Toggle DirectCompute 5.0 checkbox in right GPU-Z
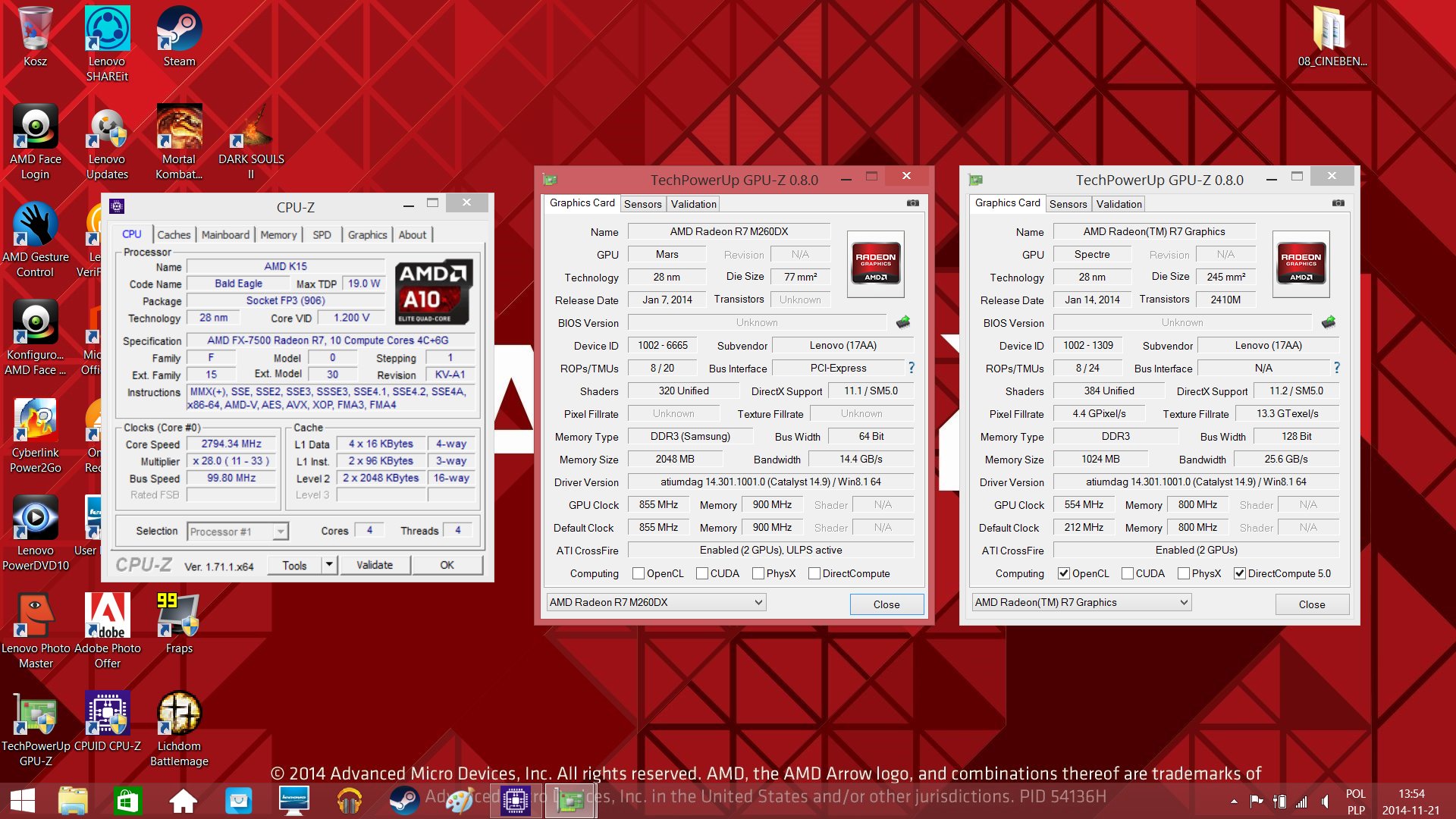This screenshot has width=1456, height=819. click(x=1240, y=573)
